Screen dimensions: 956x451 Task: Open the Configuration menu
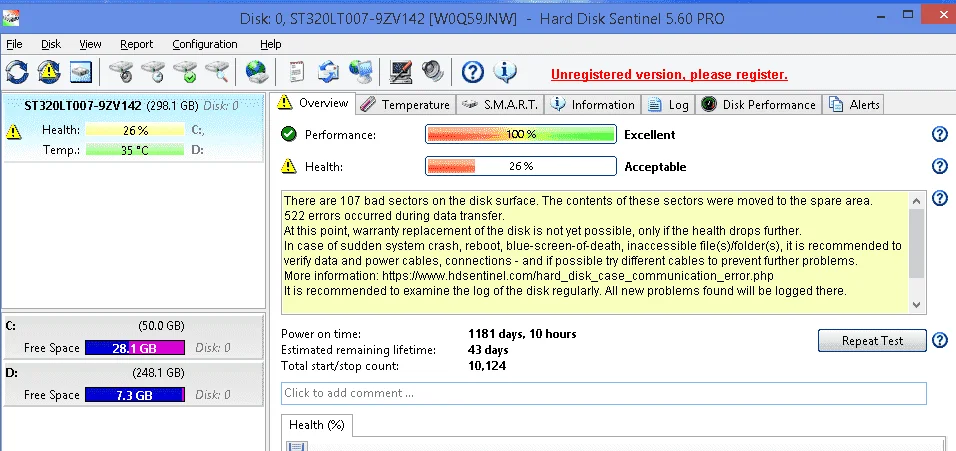click(205, 44)
